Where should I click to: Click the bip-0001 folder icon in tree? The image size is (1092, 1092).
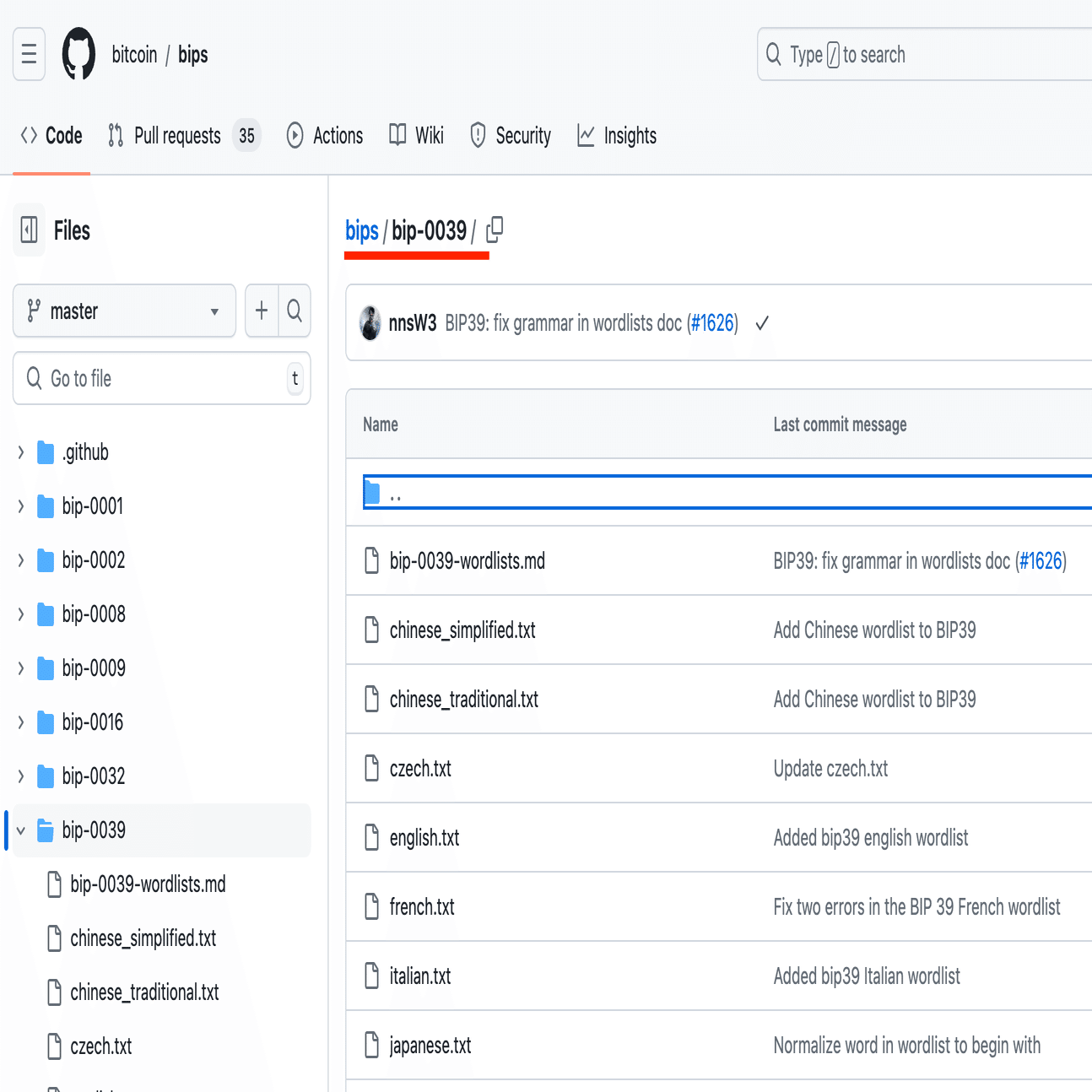coord(46,507)
